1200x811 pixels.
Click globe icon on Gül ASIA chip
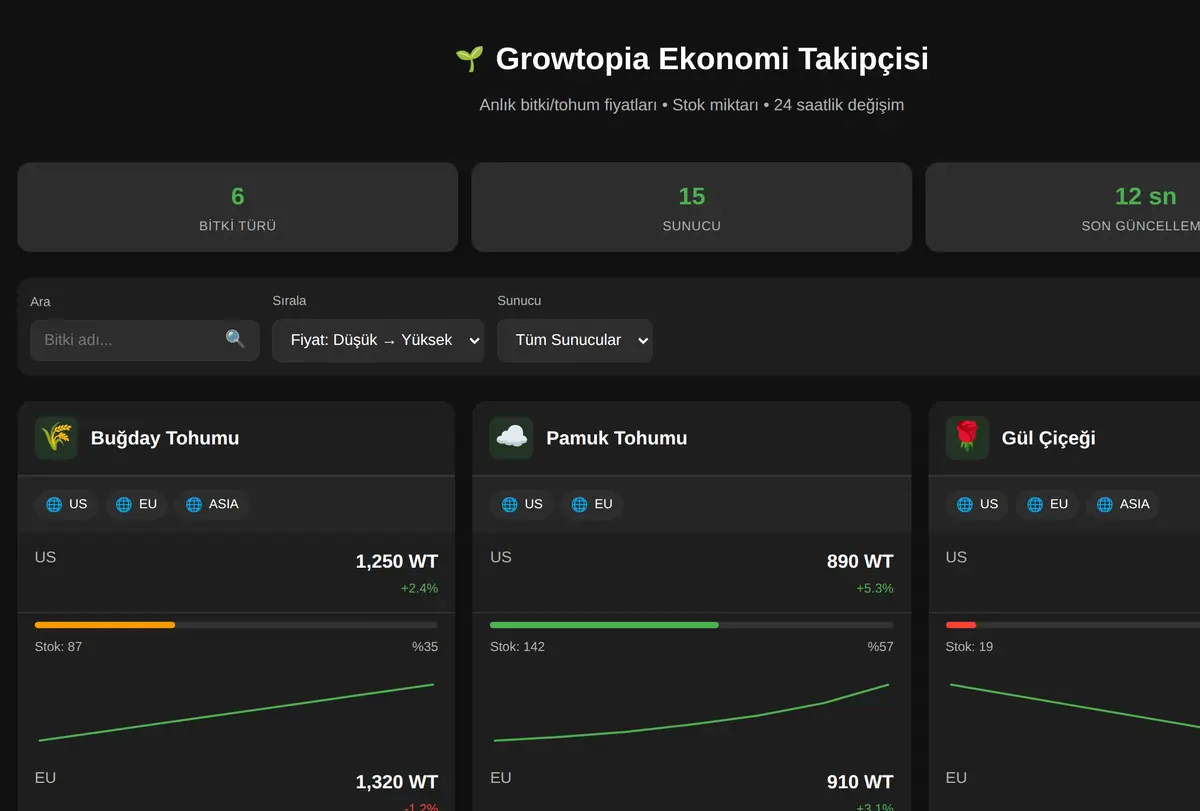[1105, 504]
